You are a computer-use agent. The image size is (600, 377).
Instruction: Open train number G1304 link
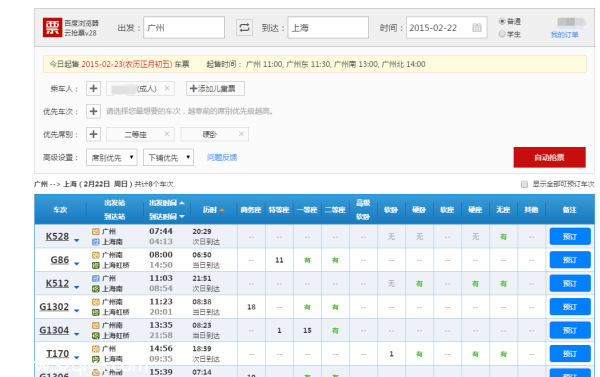point(54,330)
